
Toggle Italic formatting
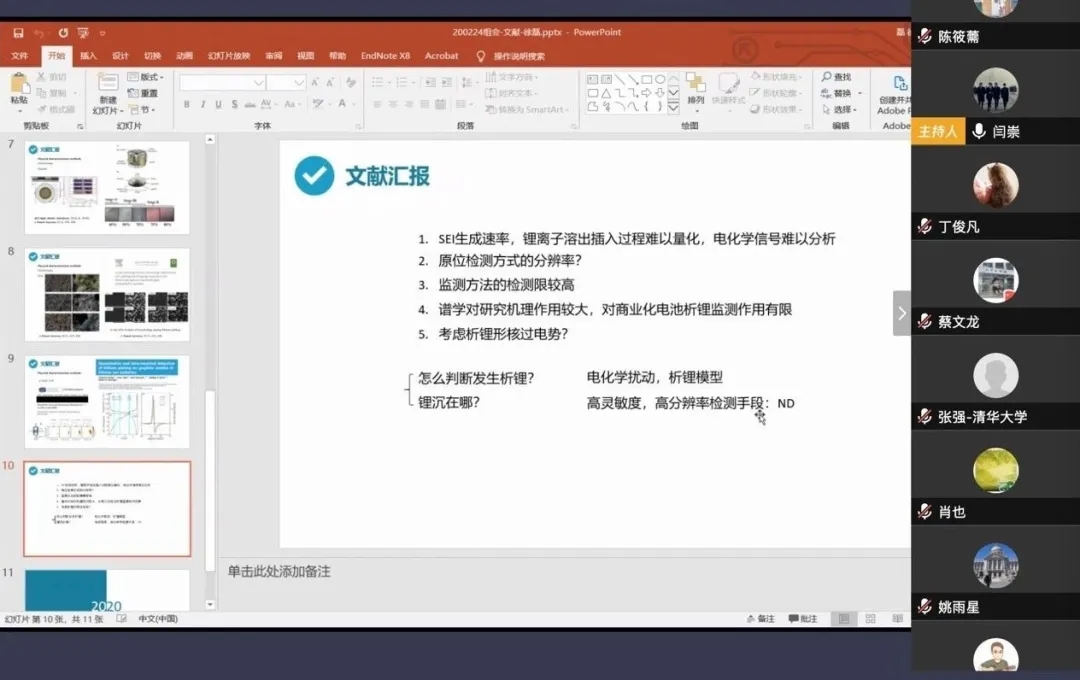point(202,104)
